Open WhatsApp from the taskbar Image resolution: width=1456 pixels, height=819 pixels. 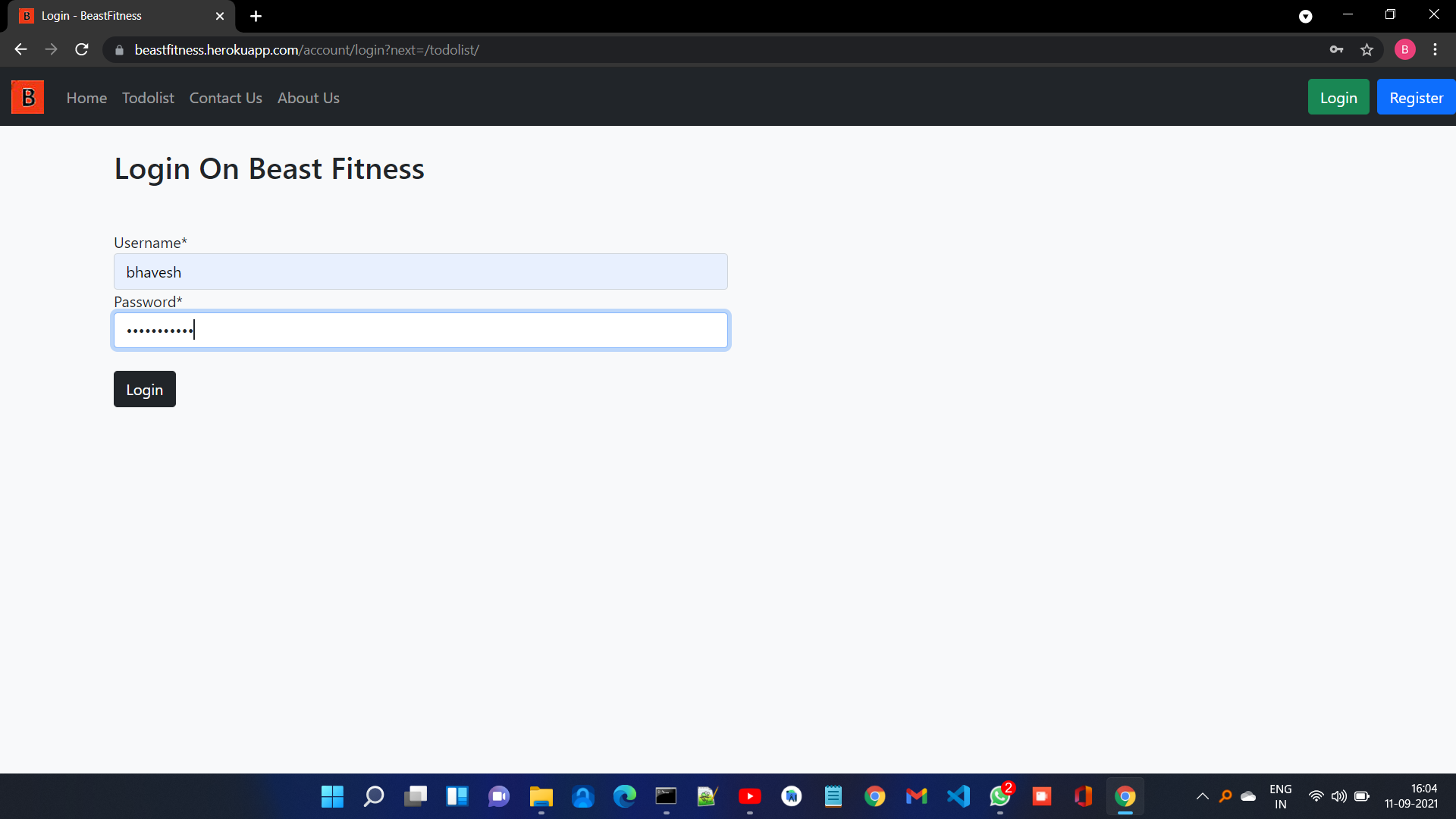(x=999, y=796)
